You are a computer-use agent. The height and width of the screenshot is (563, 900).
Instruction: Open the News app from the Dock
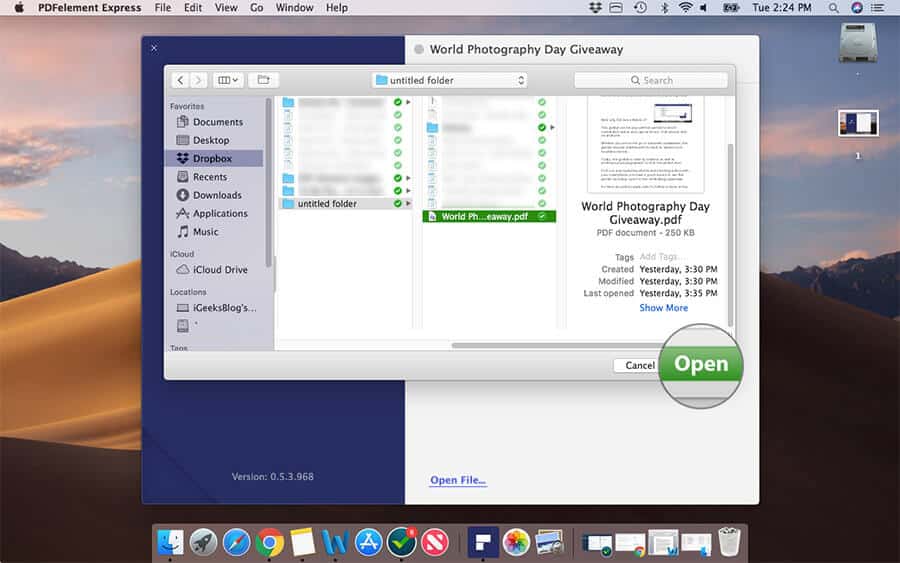click(435, 542)
